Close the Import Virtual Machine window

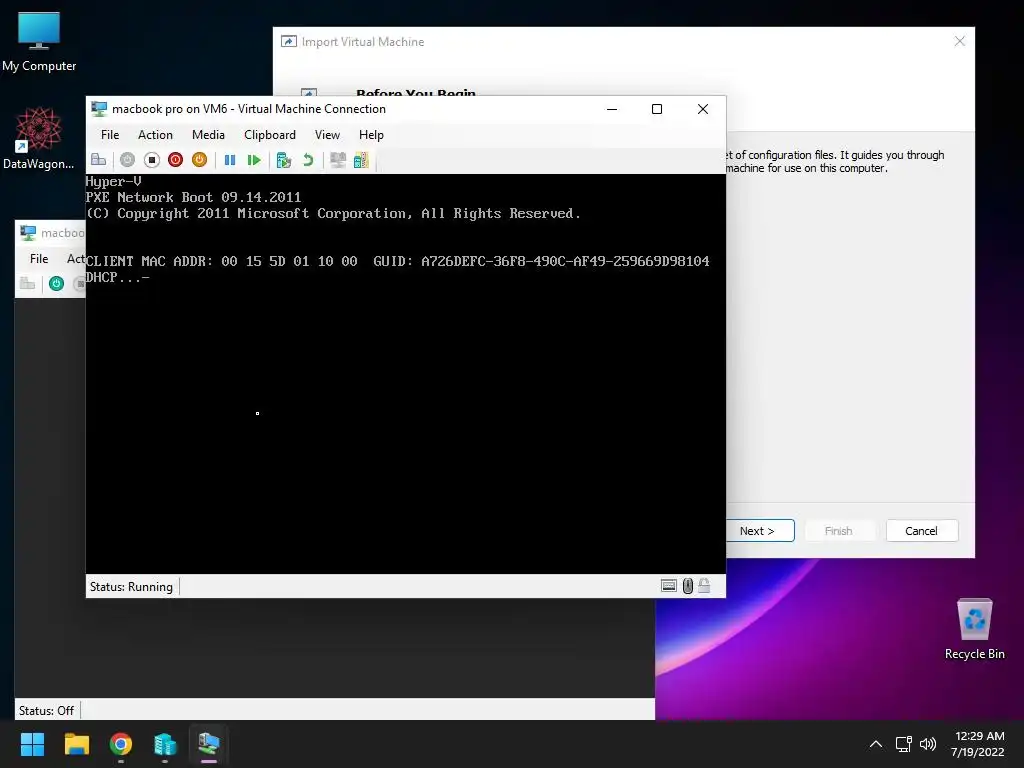tap(959, 41)
